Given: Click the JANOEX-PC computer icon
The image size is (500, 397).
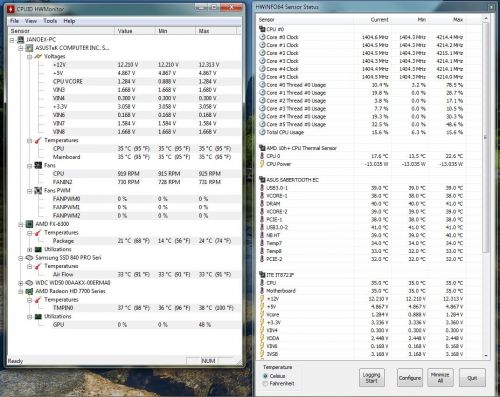Looking at the screenshot, I should click(21, 40).
